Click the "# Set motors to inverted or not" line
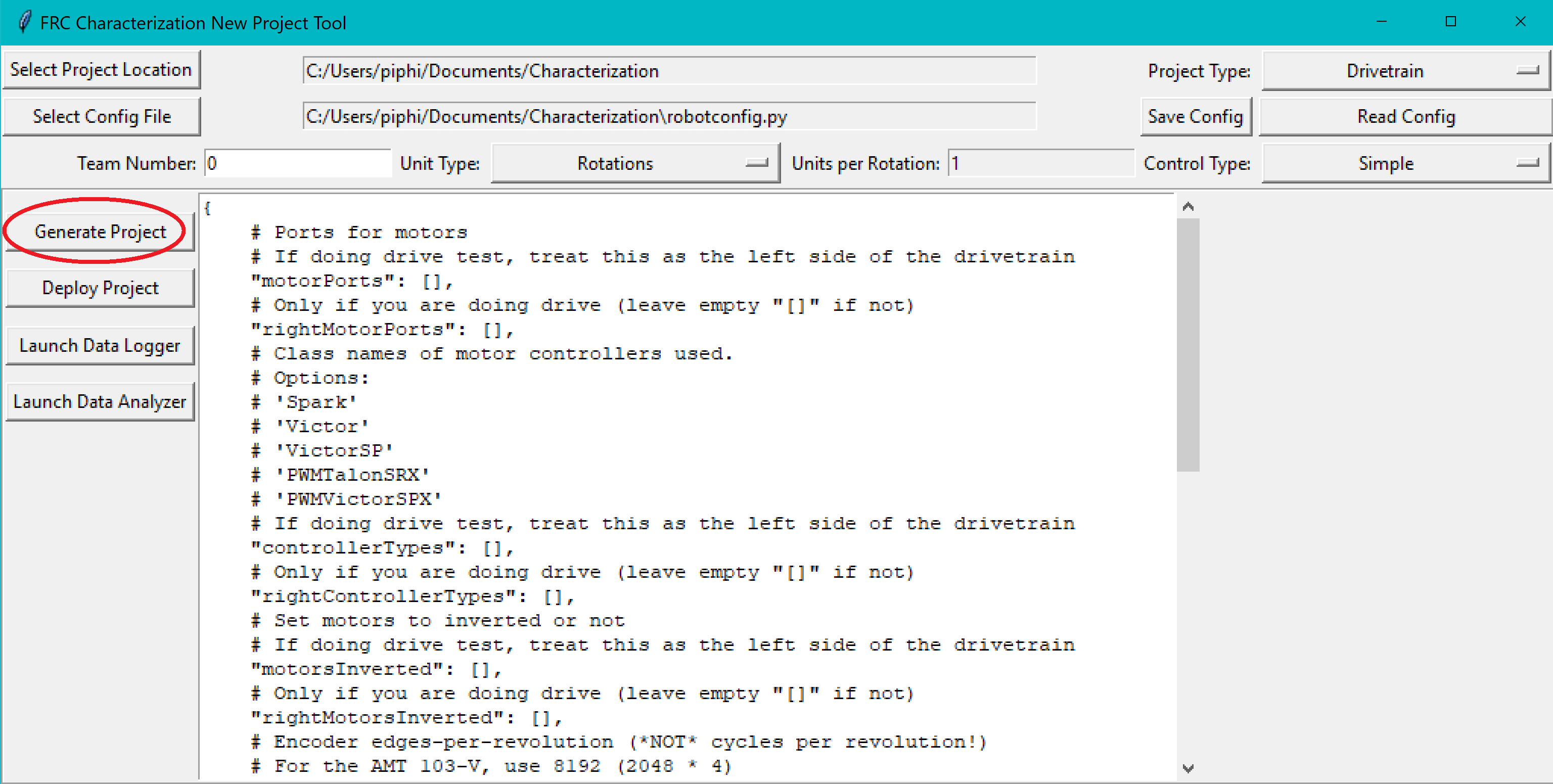1553x784 pixels. (438, 621)
